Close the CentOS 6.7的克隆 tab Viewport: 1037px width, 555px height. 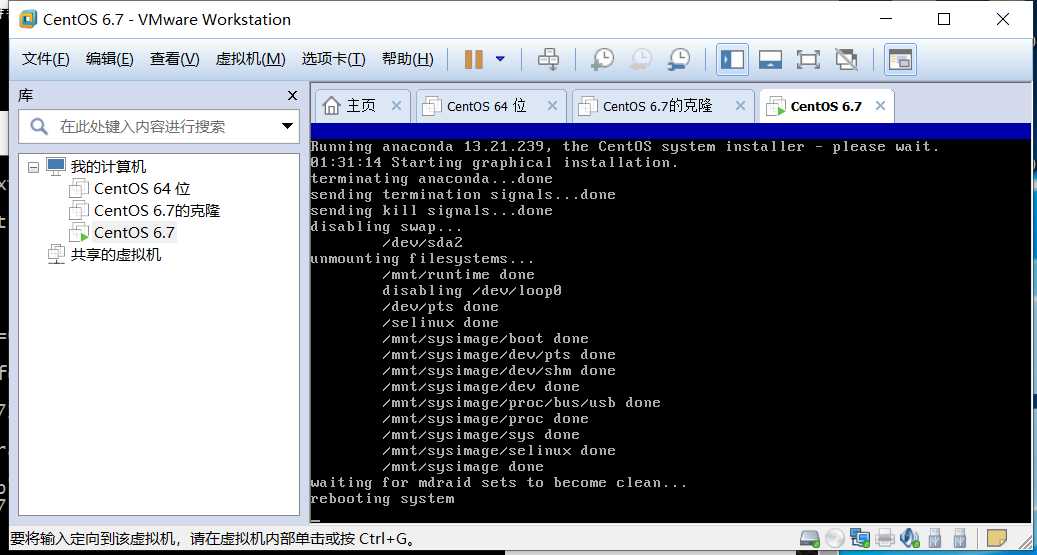pos(740,106)
